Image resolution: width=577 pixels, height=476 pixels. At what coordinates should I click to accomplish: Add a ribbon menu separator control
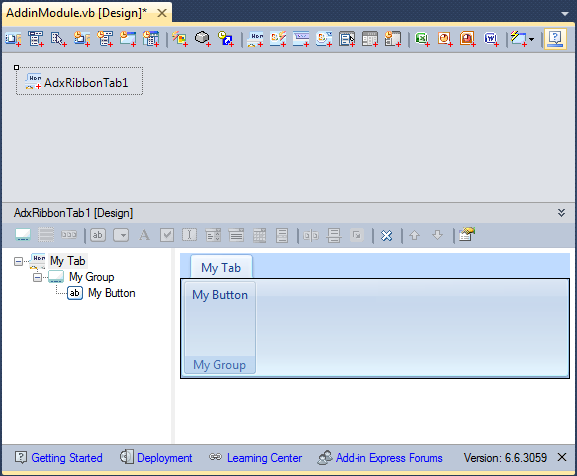coord(334,235)
